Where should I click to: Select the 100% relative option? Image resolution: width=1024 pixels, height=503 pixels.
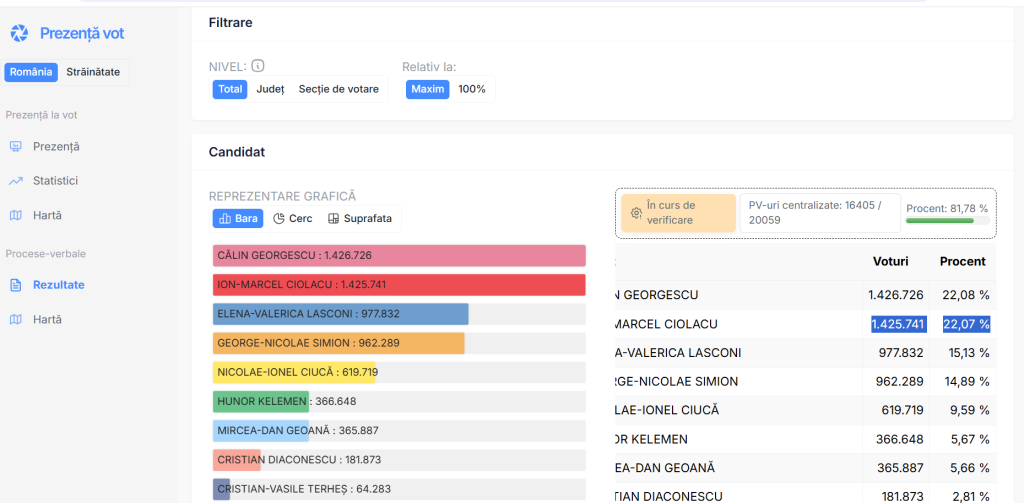[471, 89]
